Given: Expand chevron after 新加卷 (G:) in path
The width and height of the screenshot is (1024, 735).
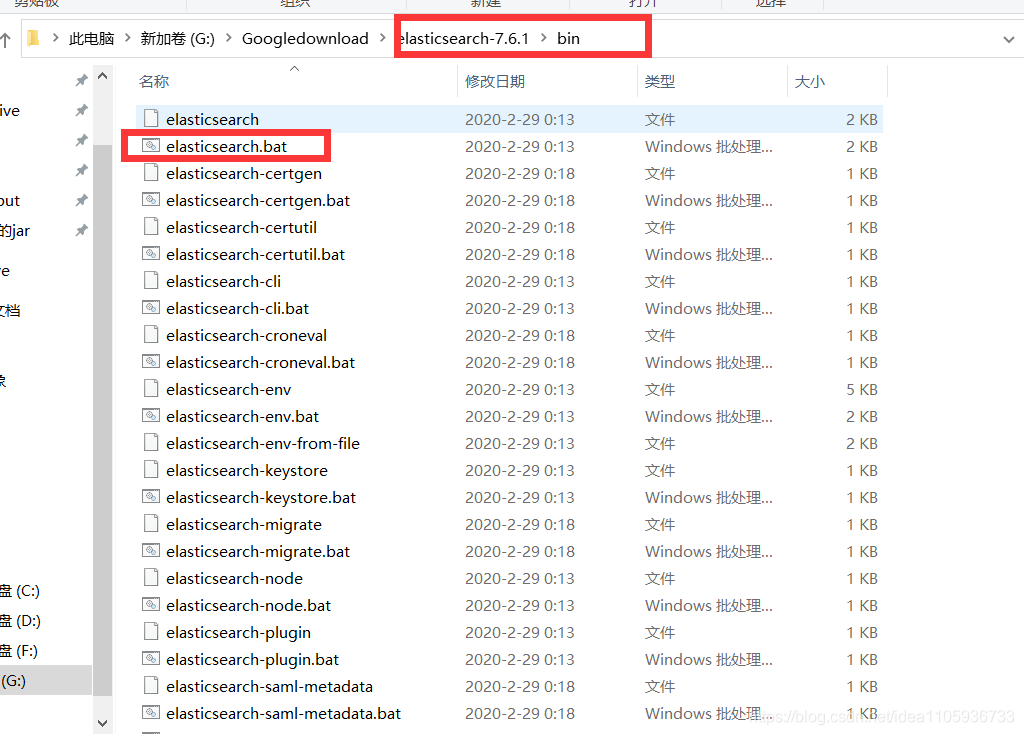Looking at the screenshot, I should 229,39.
